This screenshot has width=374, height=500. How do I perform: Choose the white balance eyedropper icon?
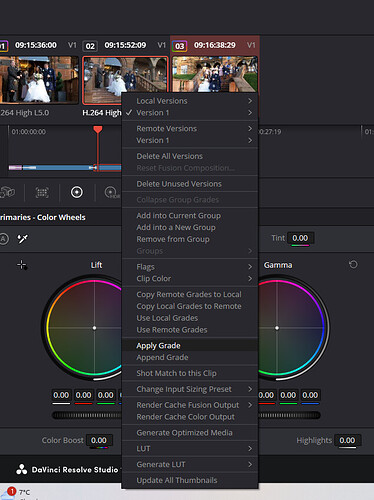[23, 239]
